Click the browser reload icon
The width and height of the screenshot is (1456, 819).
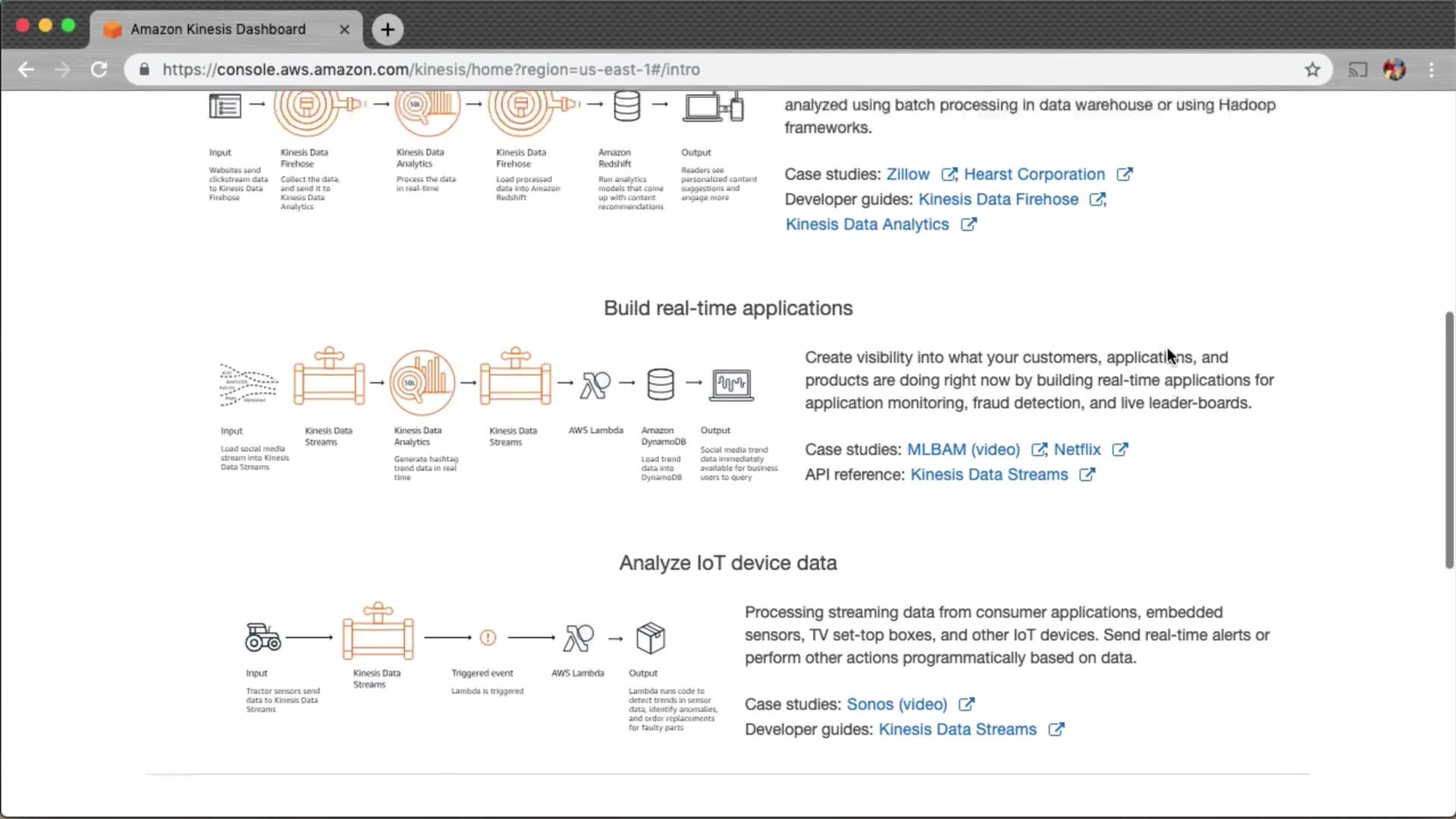99,70
